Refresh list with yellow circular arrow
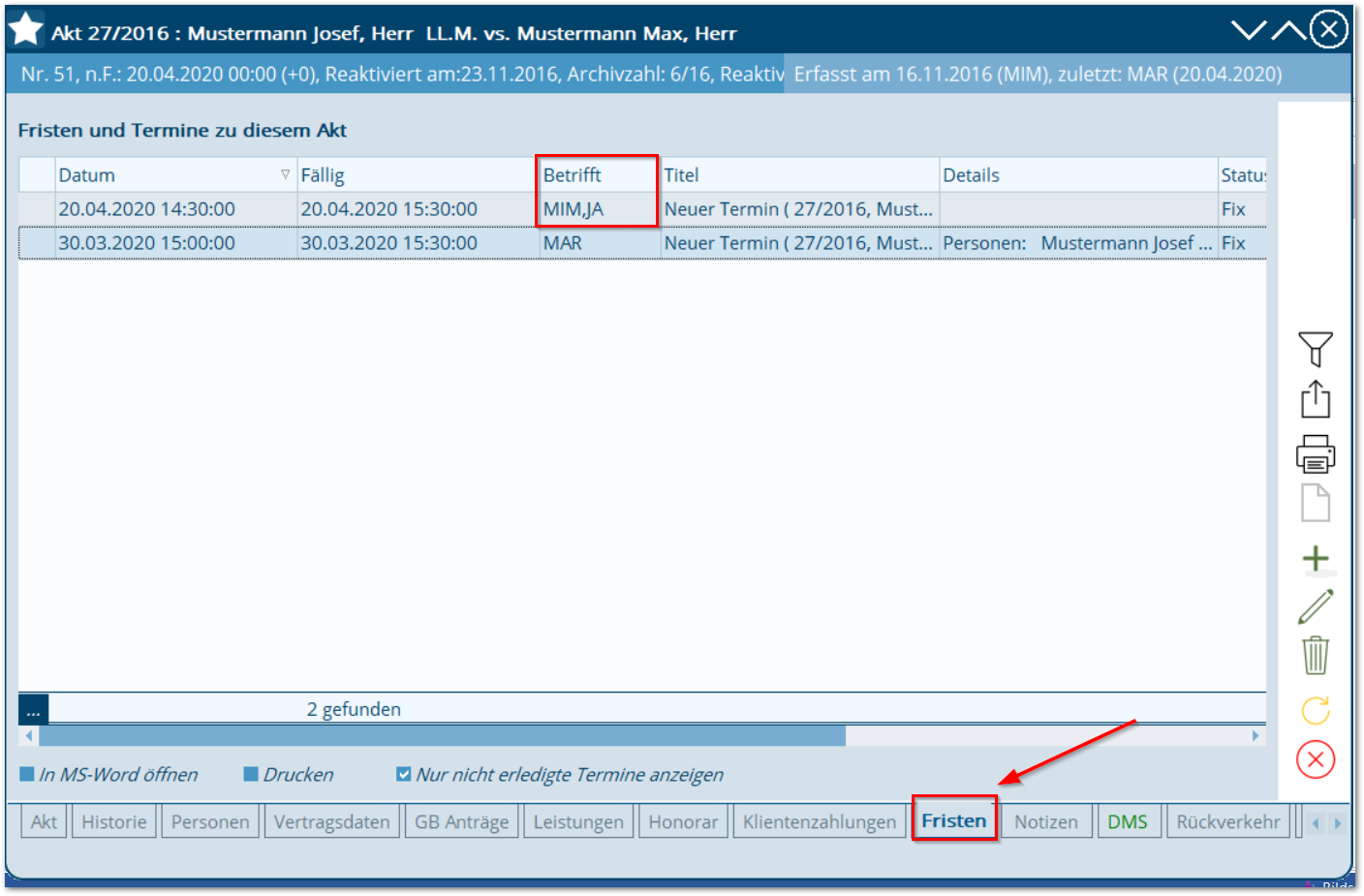 (1315, 710)
